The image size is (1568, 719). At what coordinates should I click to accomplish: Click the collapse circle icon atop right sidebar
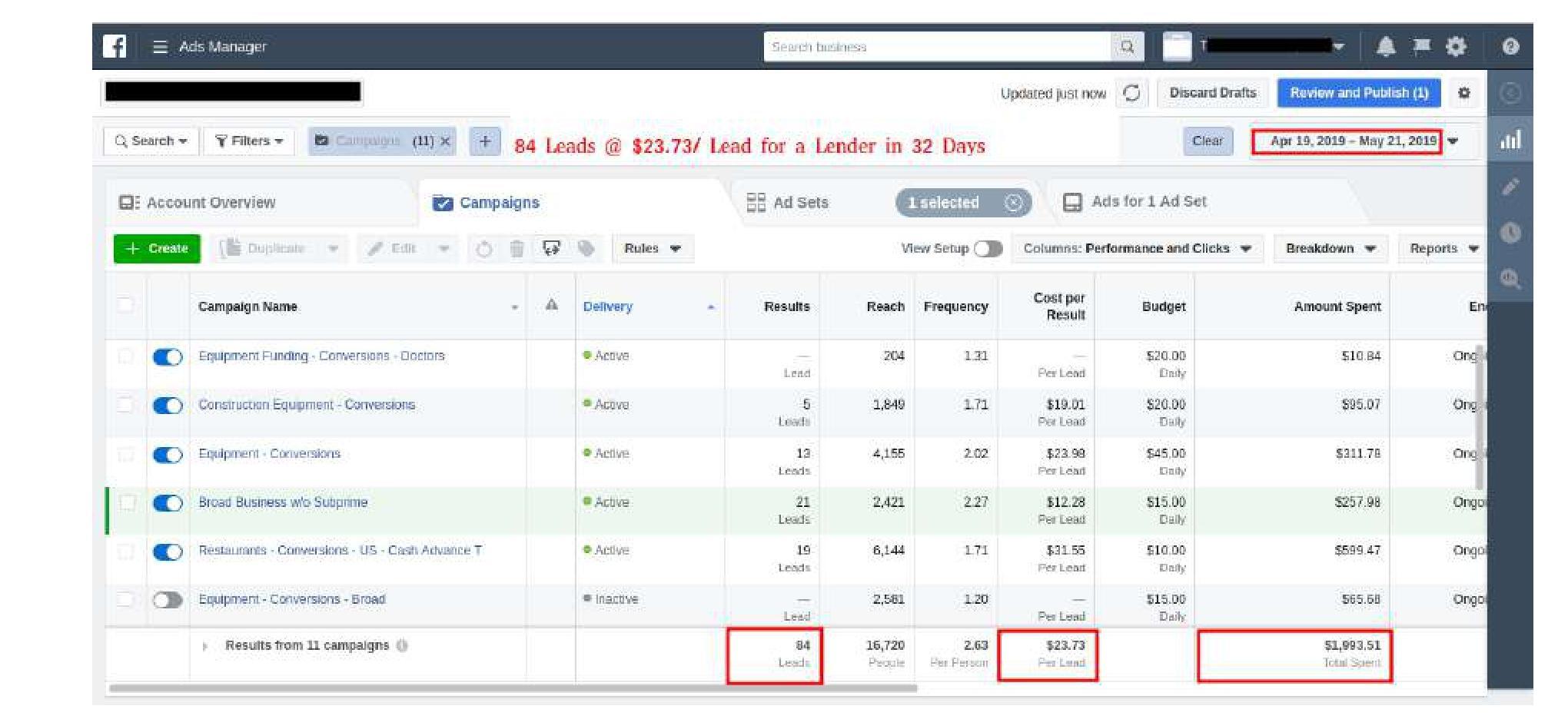coord(1510,94)
